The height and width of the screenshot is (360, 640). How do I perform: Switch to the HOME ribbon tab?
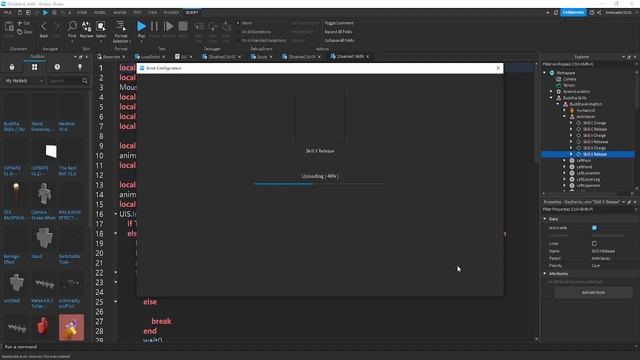[82, 13]
